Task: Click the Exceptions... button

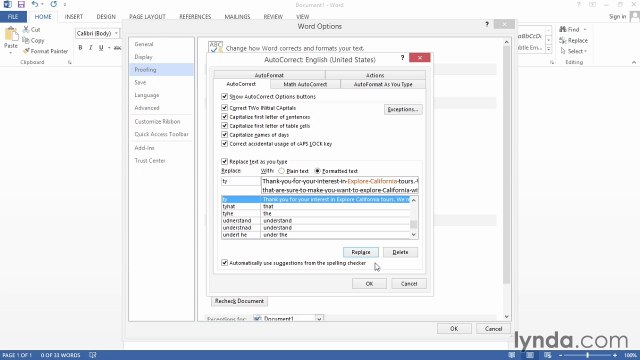Action: click(x=403, y=109)
